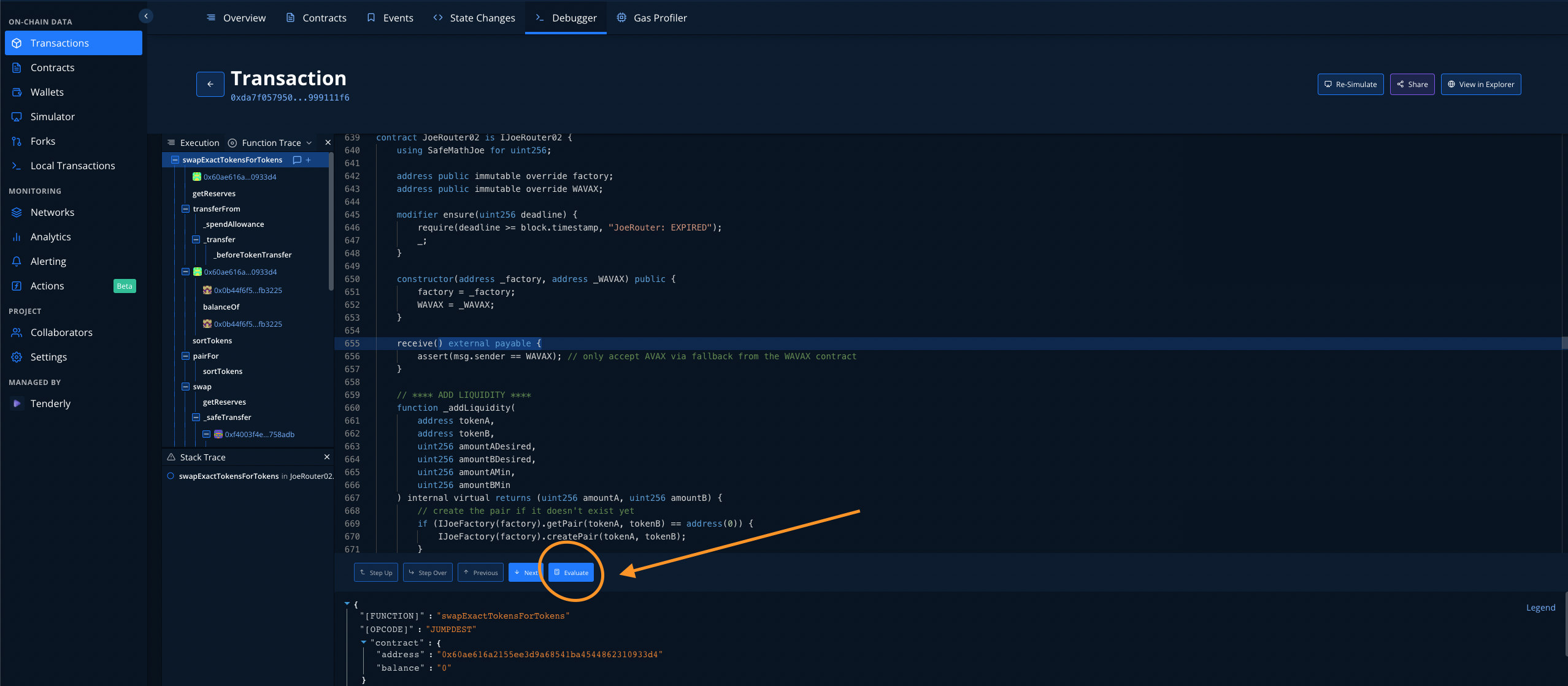
Task: Collapse the transferFrom trace node
Action: point(185,209)
